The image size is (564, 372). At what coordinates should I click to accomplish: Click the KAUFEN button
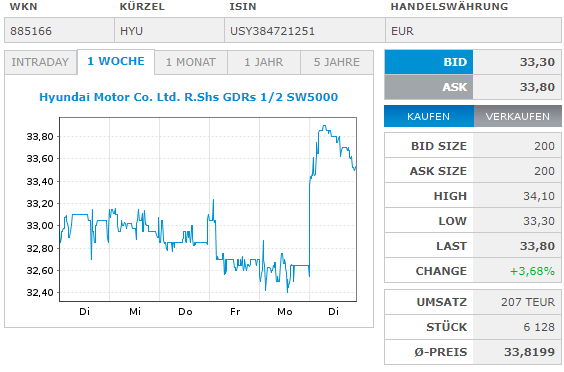point(429,116)
